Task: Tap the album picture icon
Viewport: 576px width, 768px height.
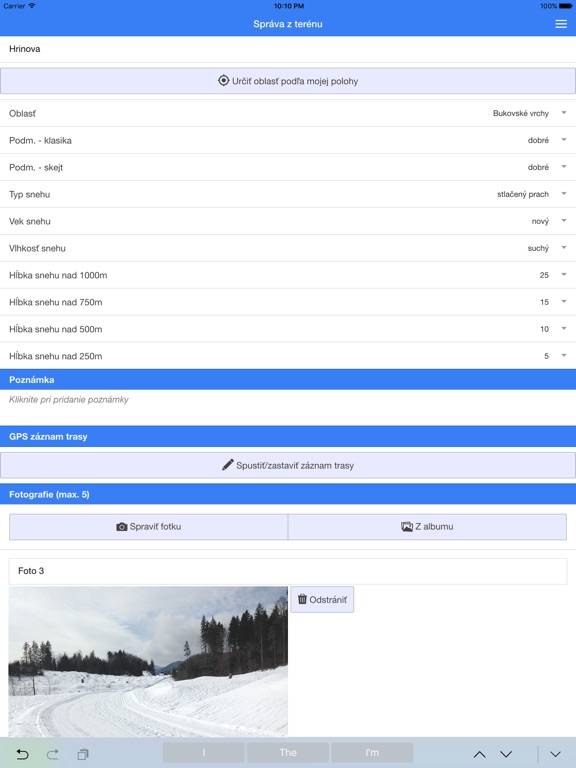Action: pos(407,527)
